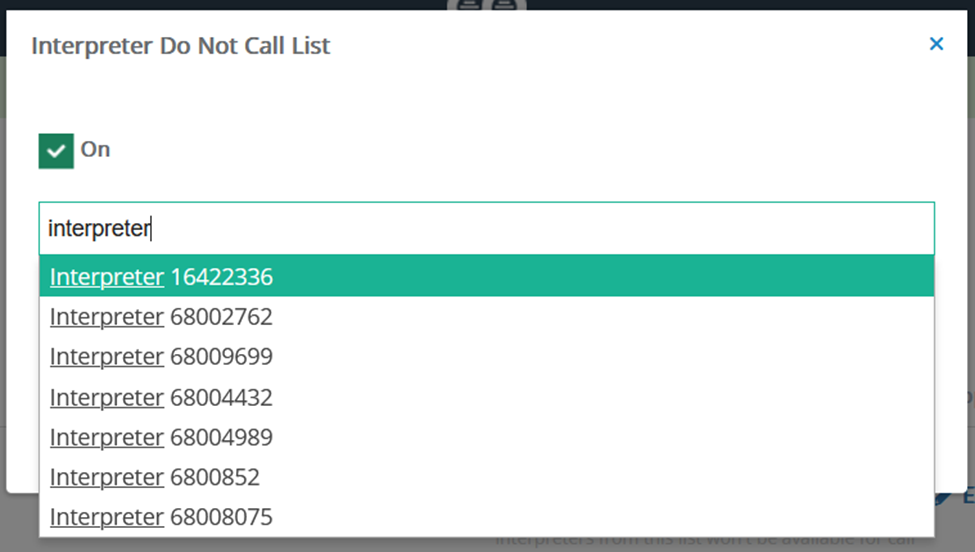The height and width of the screenshot is (552, 975).
Task: Choose Interpreter 68004989 option
Action: pyautogui.click(x=486, y=437)
